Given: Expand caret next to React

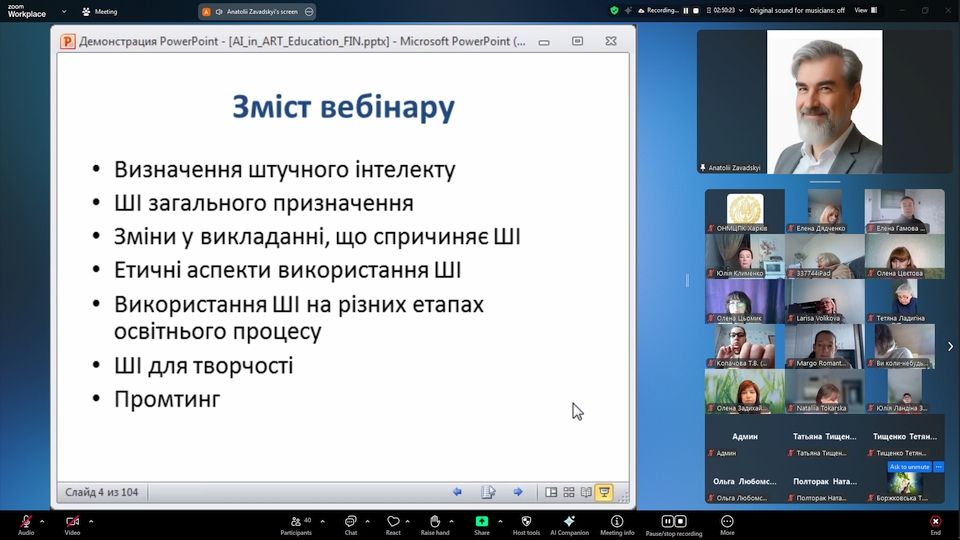Looking at the screenshot, I should [407, 522].
